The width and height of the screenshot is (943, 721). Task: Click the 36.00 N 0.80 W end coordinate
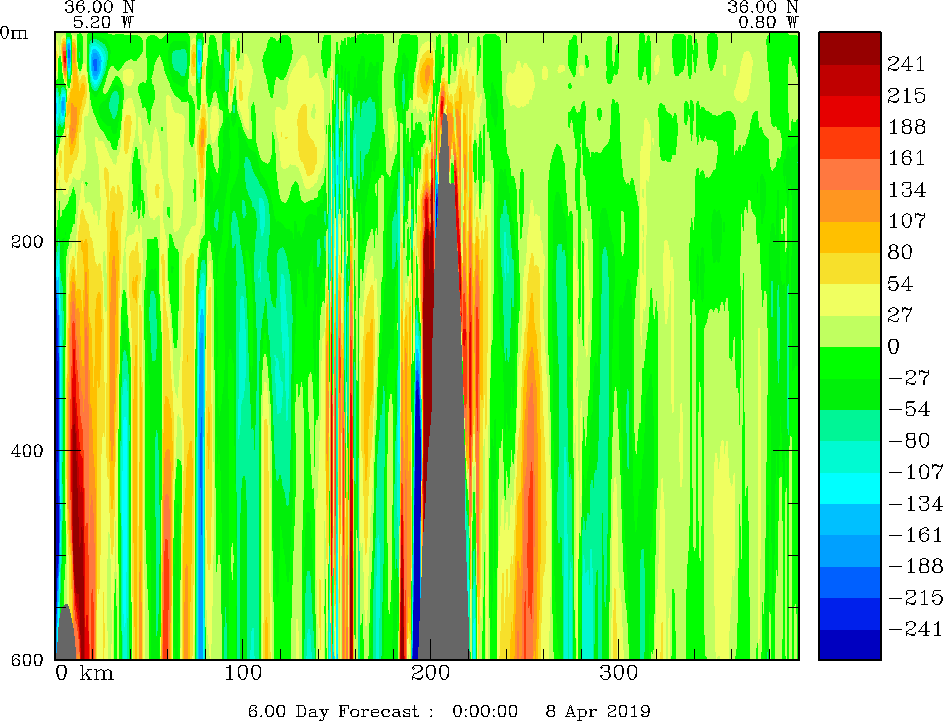(x=763, y=14)
